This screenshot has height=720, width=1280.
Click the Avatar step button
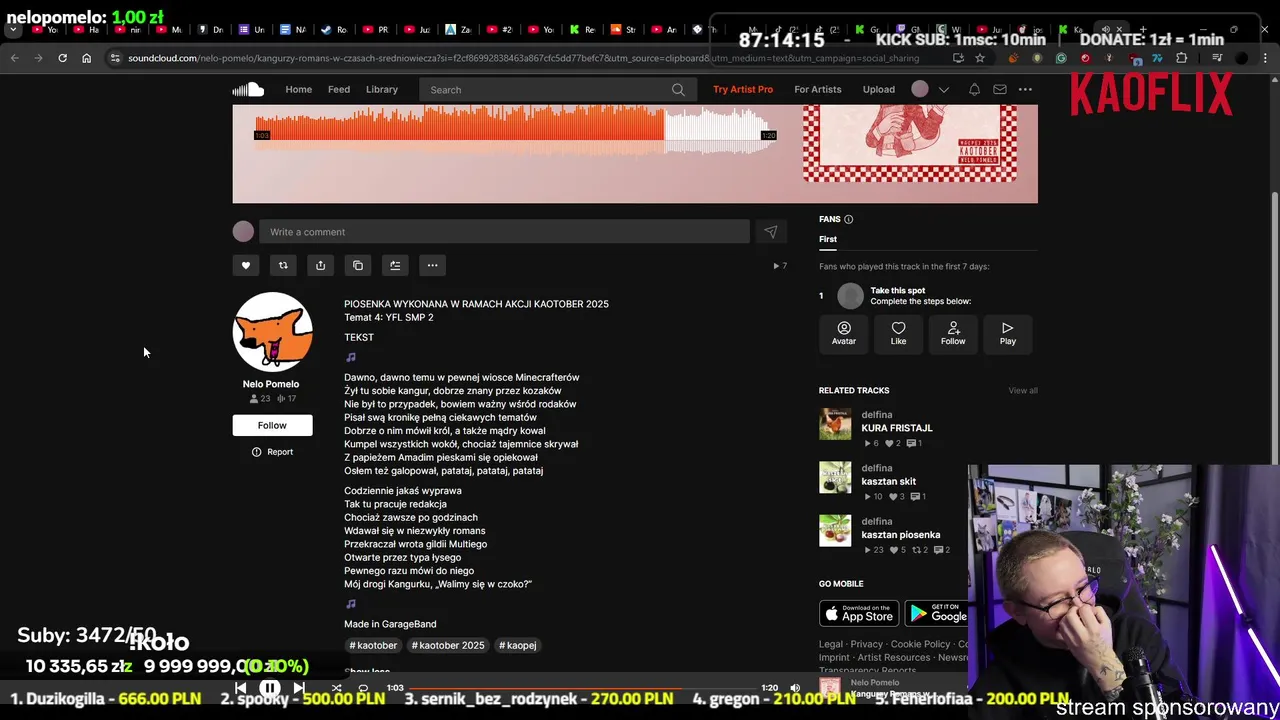(844, 334)
